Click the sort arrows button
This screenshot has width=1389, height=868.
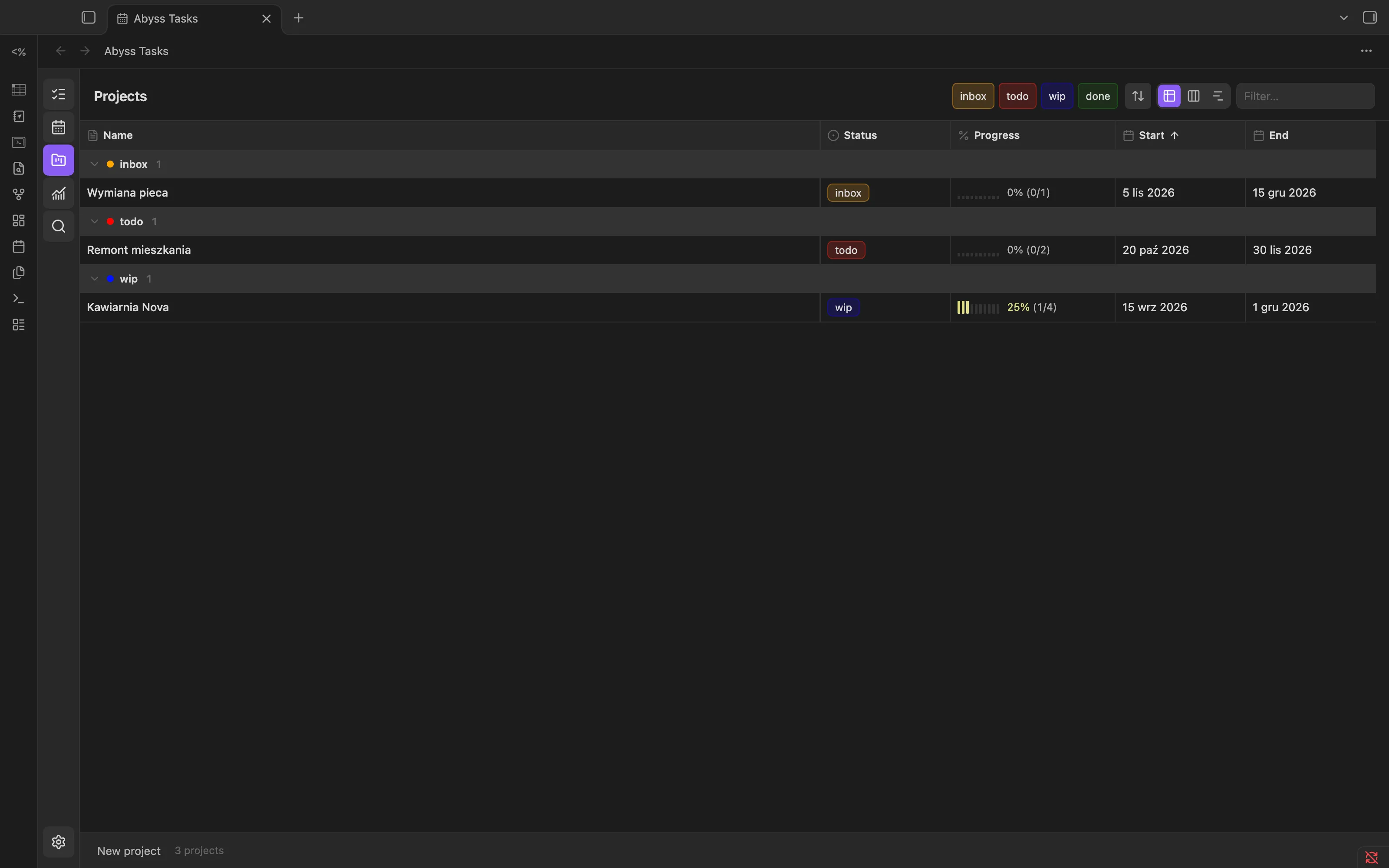click(1138, 96)
